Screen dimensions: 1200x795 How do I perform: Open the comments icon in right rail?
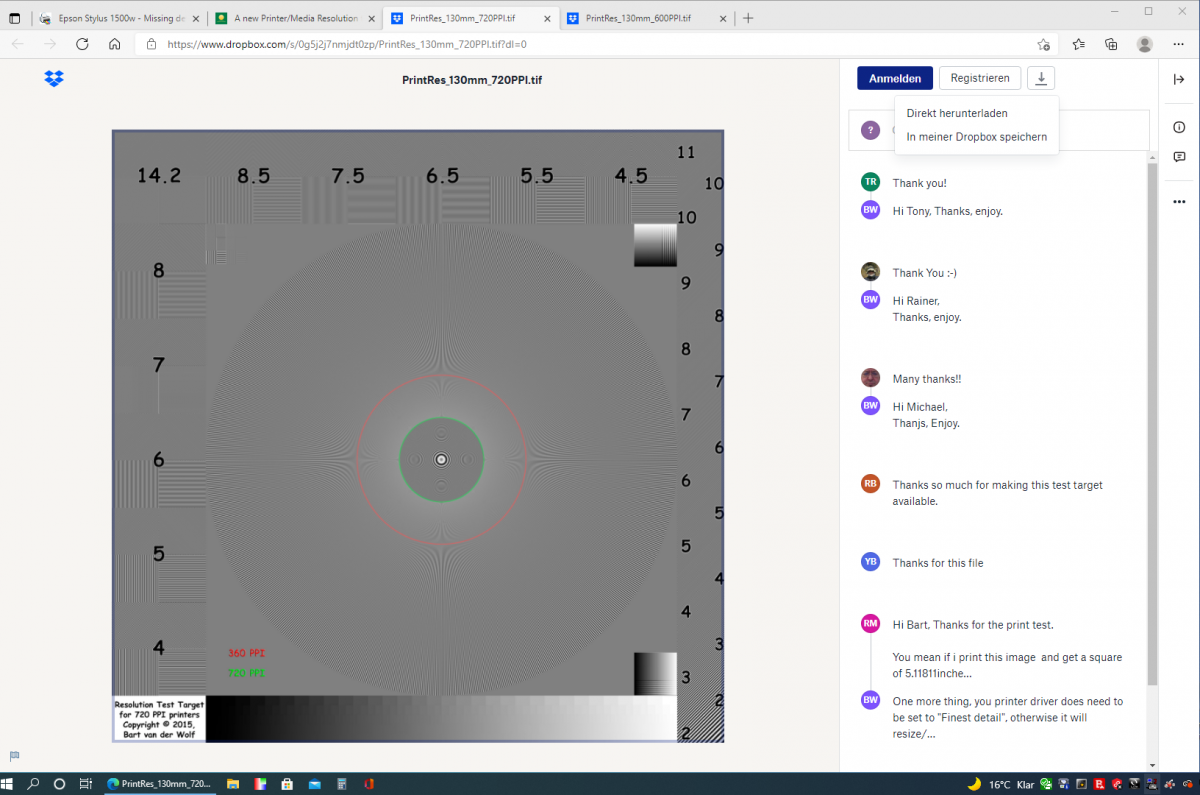tap(1179, 157)
